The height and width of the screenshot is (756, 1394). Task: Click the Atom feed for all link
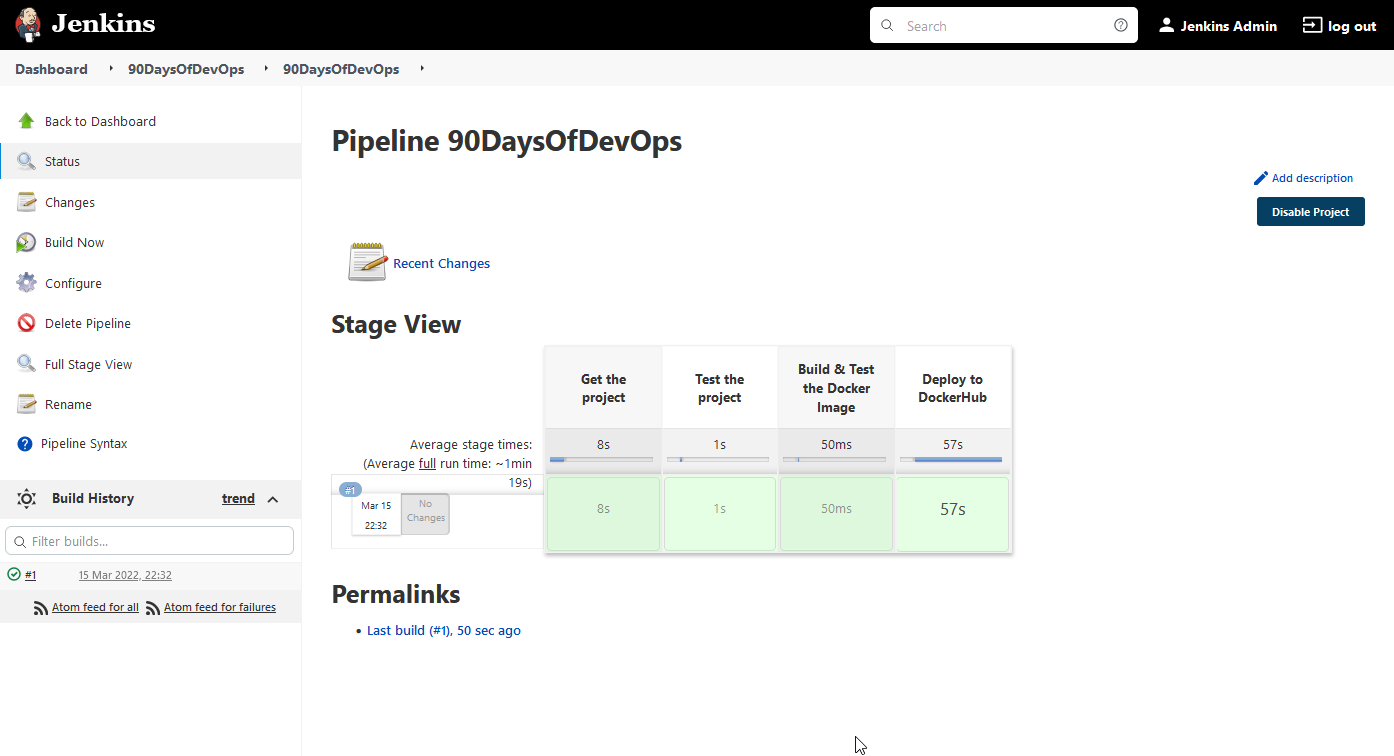[95, 607]
